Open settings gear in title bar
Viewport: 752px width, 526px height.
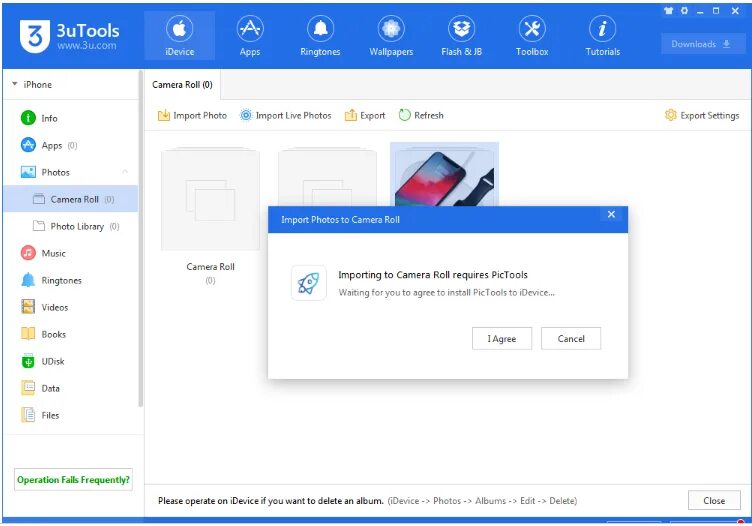(x=684, y=11)
